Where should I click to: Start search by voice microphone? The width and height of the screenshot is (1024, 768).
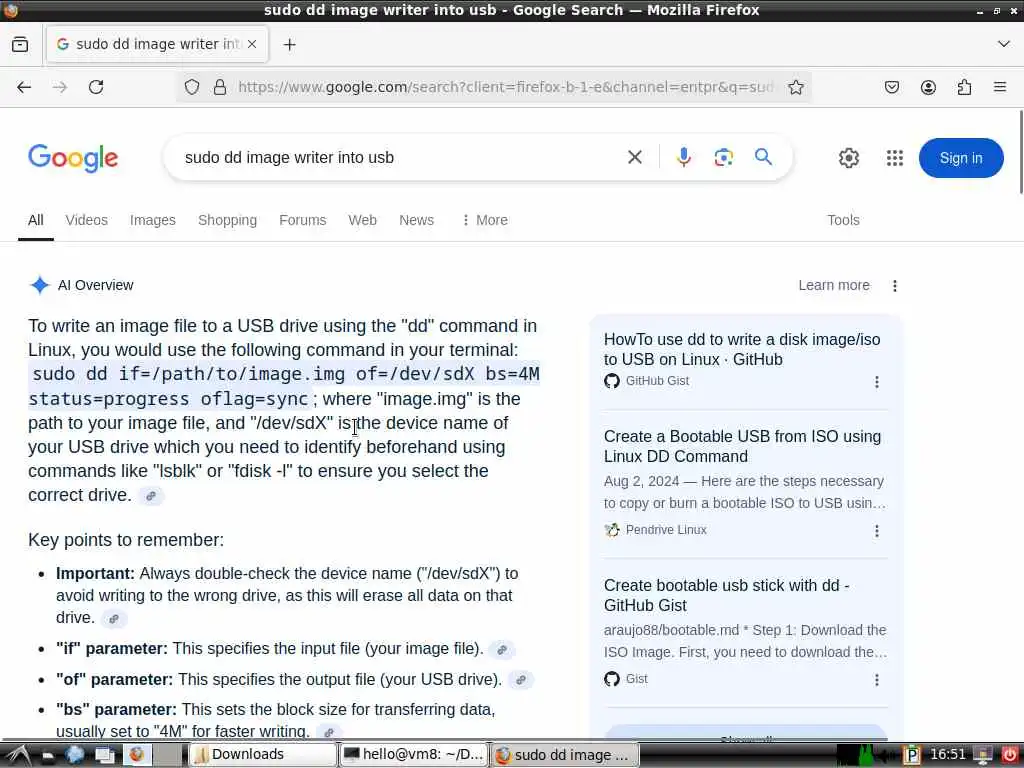[x=684, y=157]
